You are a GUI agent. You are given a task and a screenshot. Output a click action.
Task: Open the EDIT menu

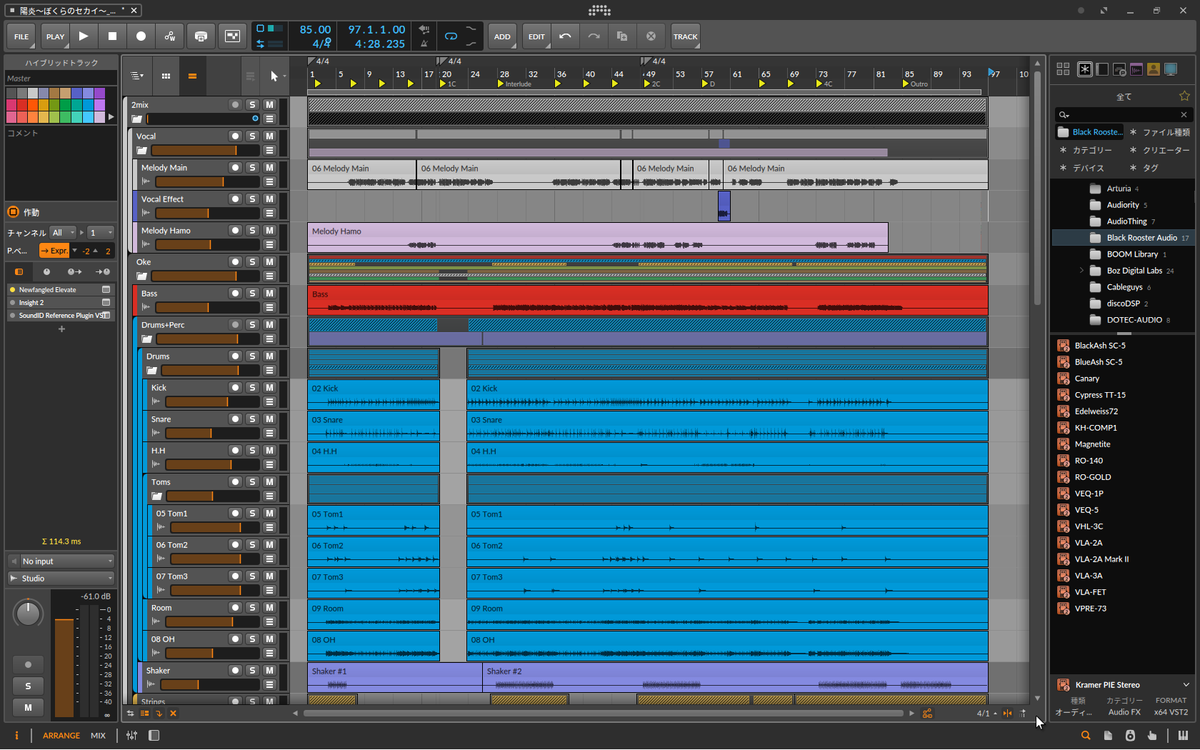click(537, 36)
